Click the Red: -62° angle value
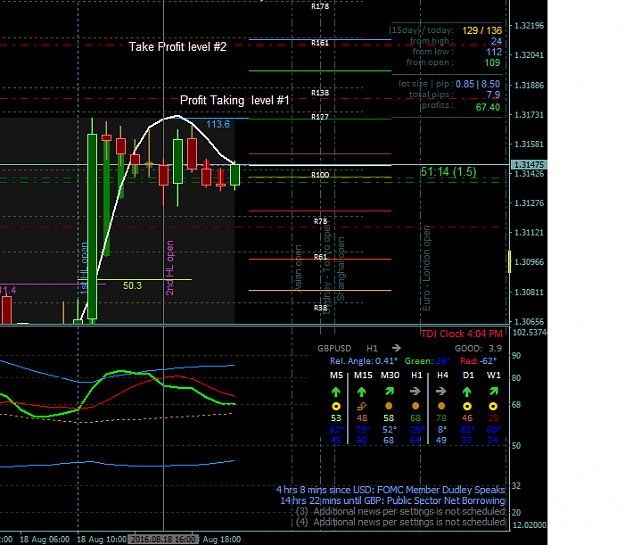Image resolution: width=625 pixels, height=545 pixels. coord(478,361)
